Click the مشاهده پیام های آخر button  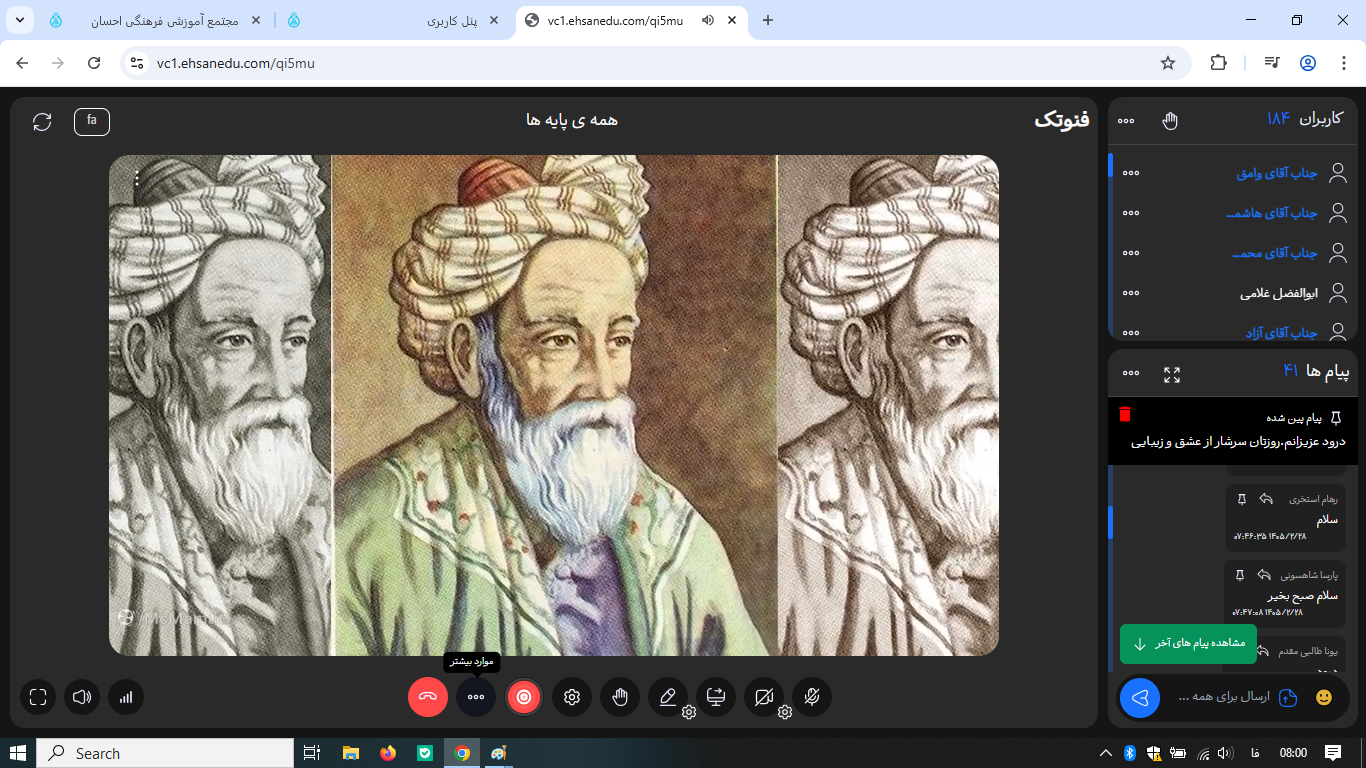[1188, 643]
